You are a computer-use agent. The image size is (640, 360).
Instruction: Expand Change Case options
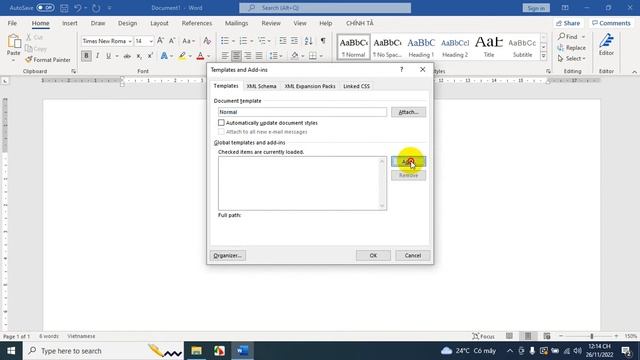(188, 41)
